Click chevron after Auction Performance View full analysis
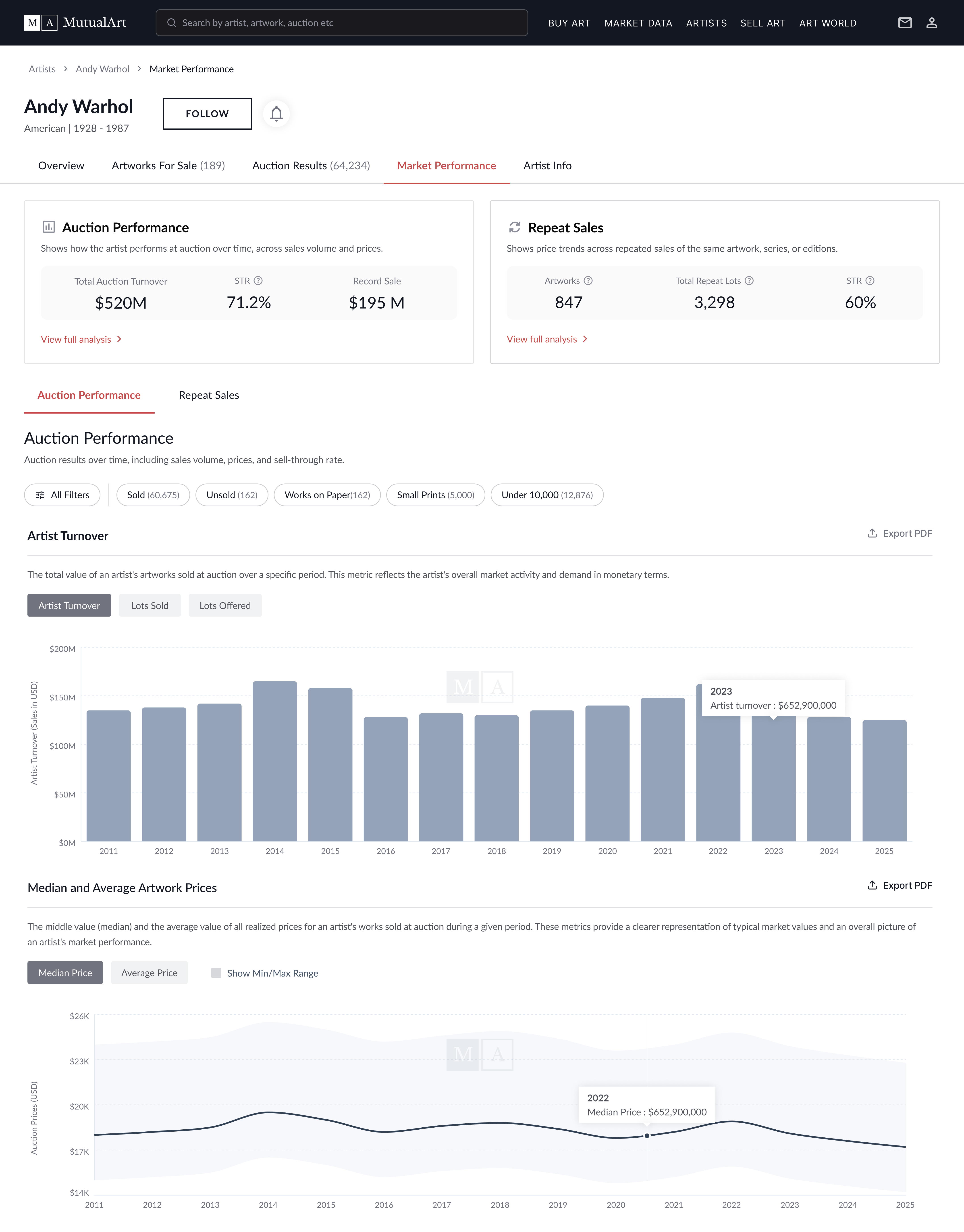The width and height of the screenshot is (964, 1232). [119, 339]
